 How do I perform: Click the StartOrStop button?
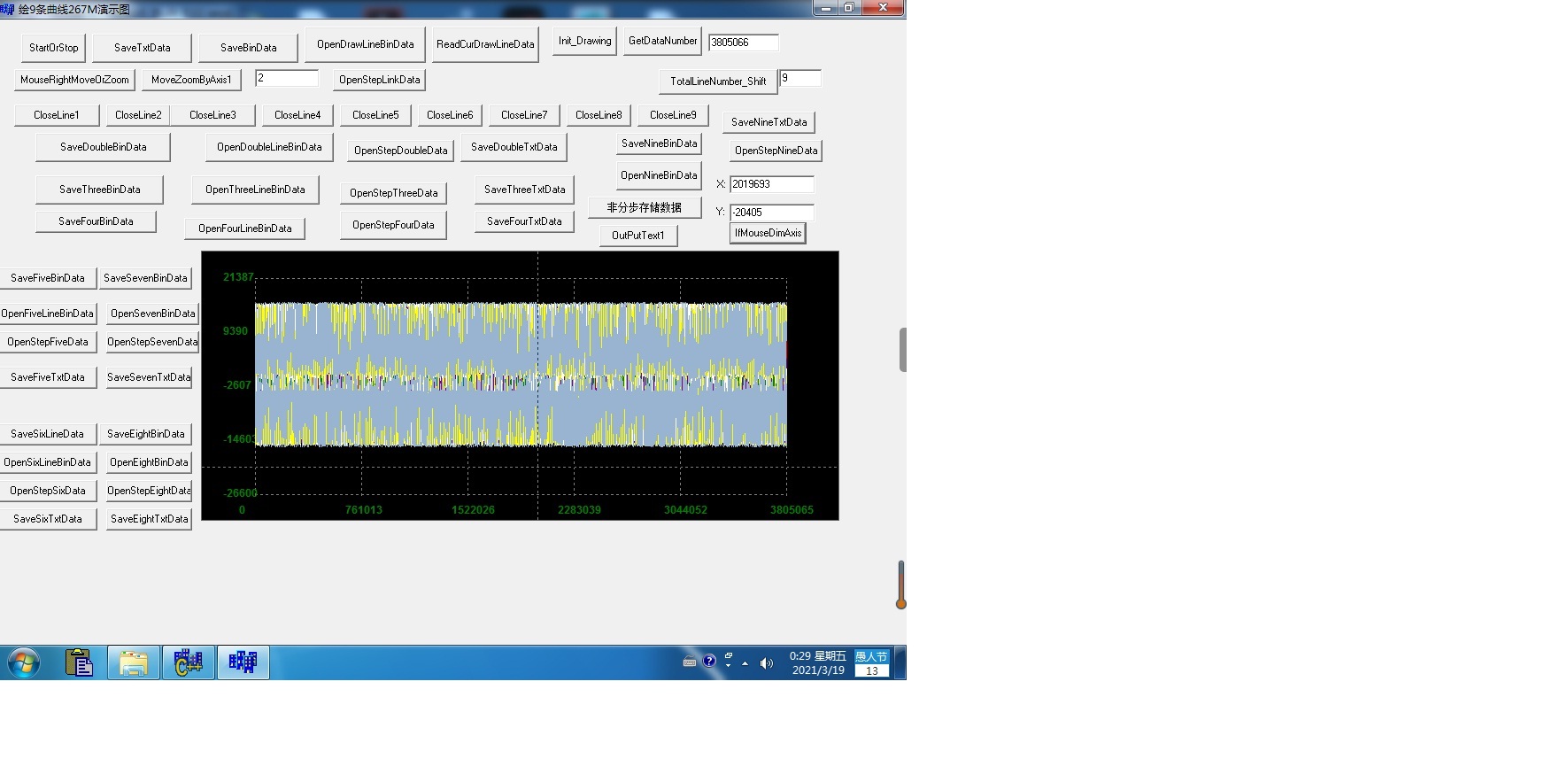54,48
